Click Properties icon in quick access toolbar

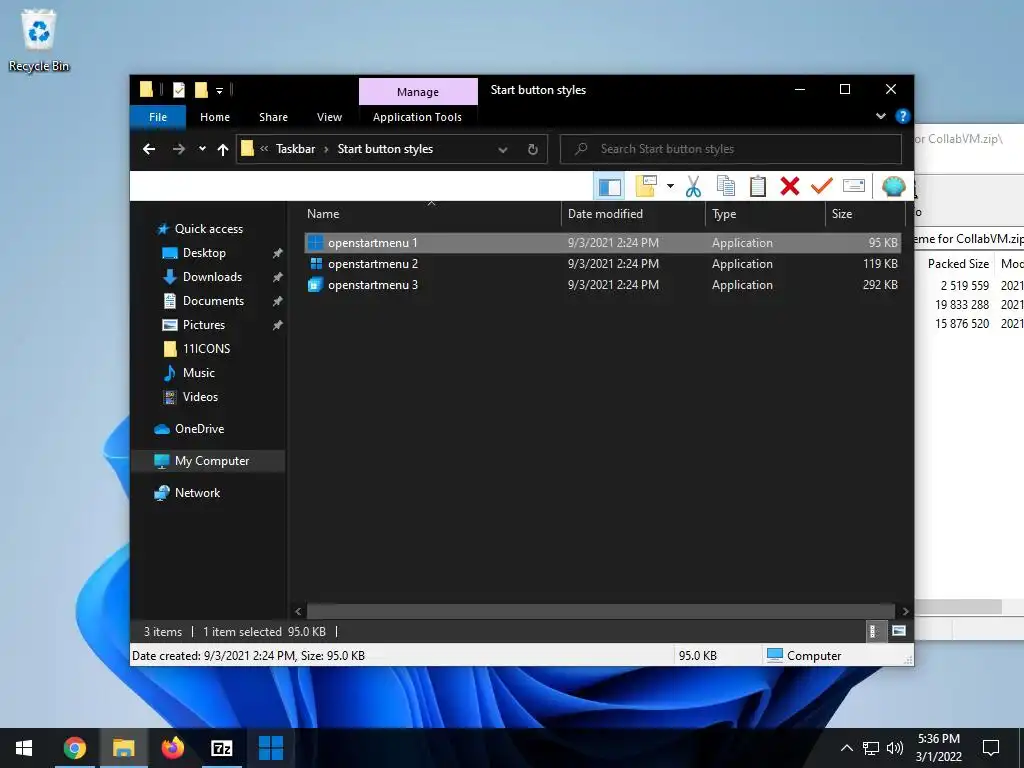click(179, 90)
